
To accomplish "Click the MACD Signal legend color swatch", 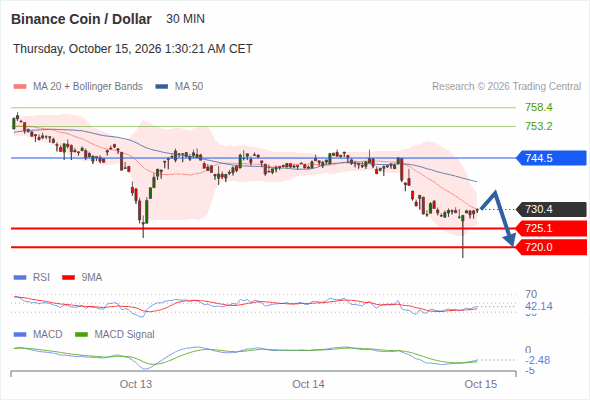I will (x=81, y=335).
